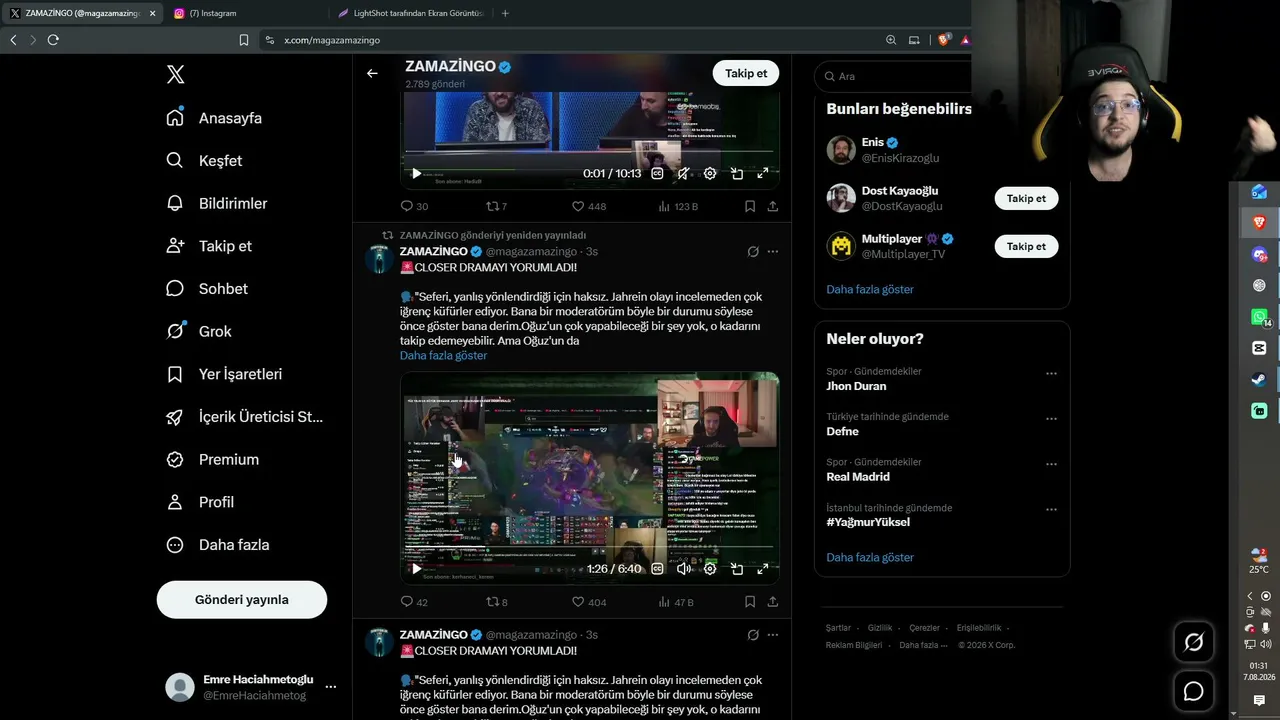Click the Gönderi yayınla button
The height and width of the screenshot is (720, 1280).
pyautogui.click(x=242, y=600)
